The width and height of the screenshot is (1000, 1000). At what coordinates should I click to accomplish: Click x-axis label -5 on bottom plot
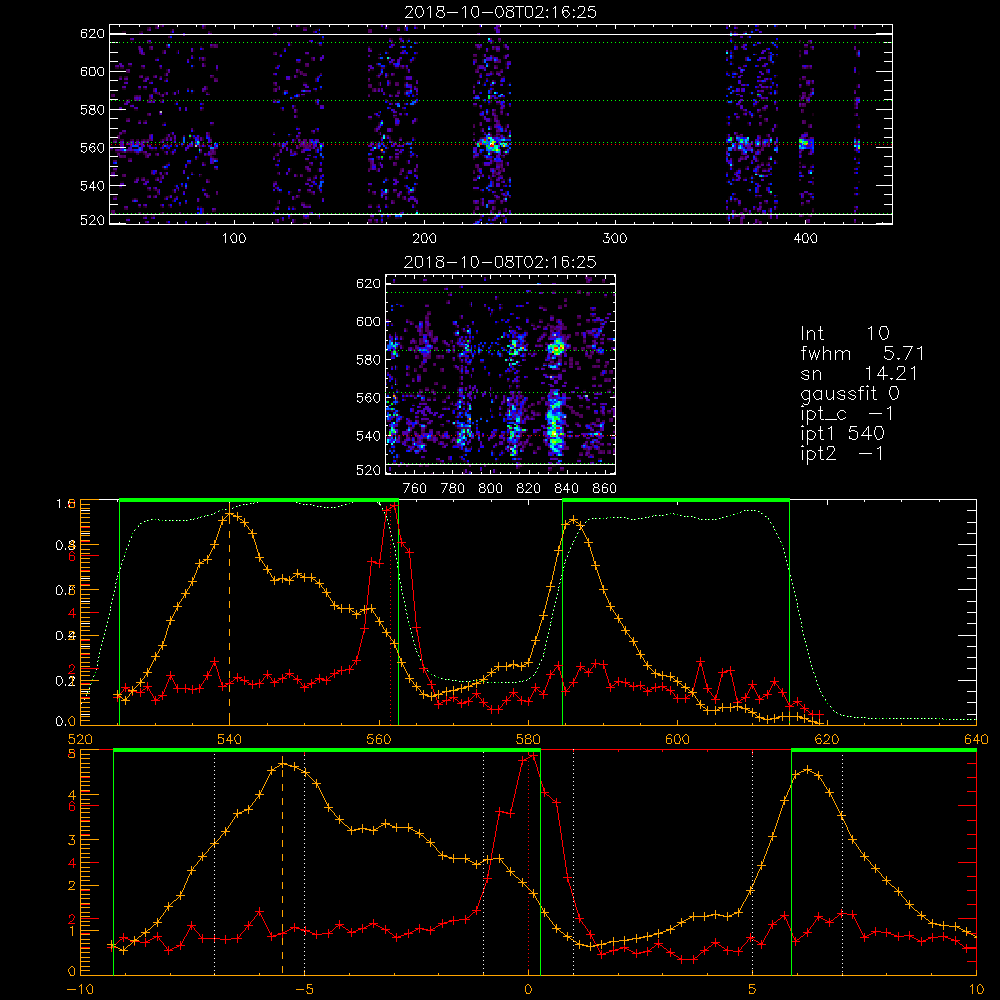(304, 990)
